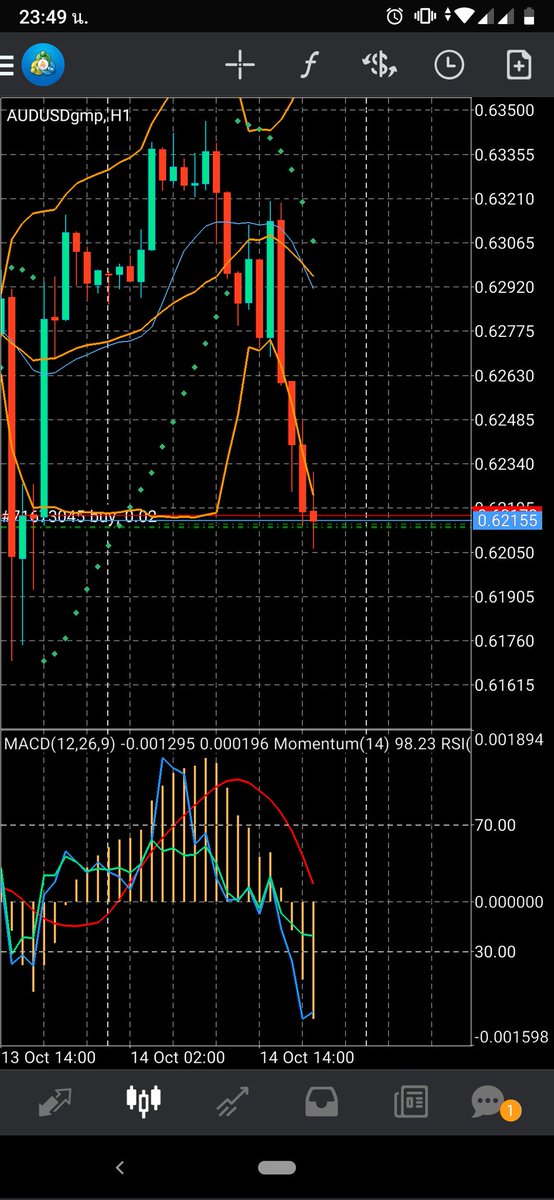Tap the 0.000000 MACD zero level label
Screen dimensions: 554x1200
(509, 901)
